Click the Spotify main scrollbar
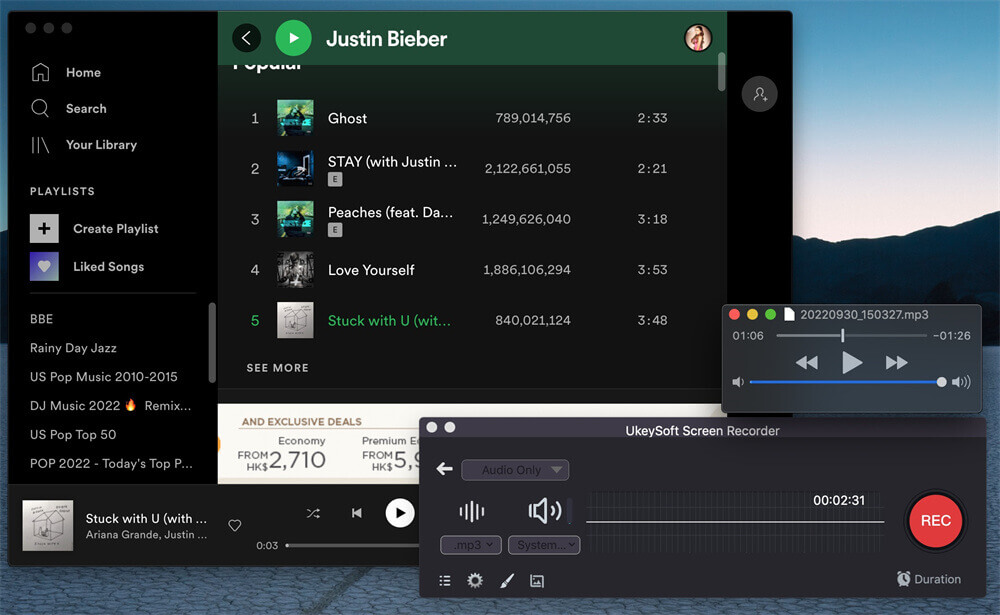Viewport: 1000px width, 615px height. pyautogui.click(x=721, y=71)
